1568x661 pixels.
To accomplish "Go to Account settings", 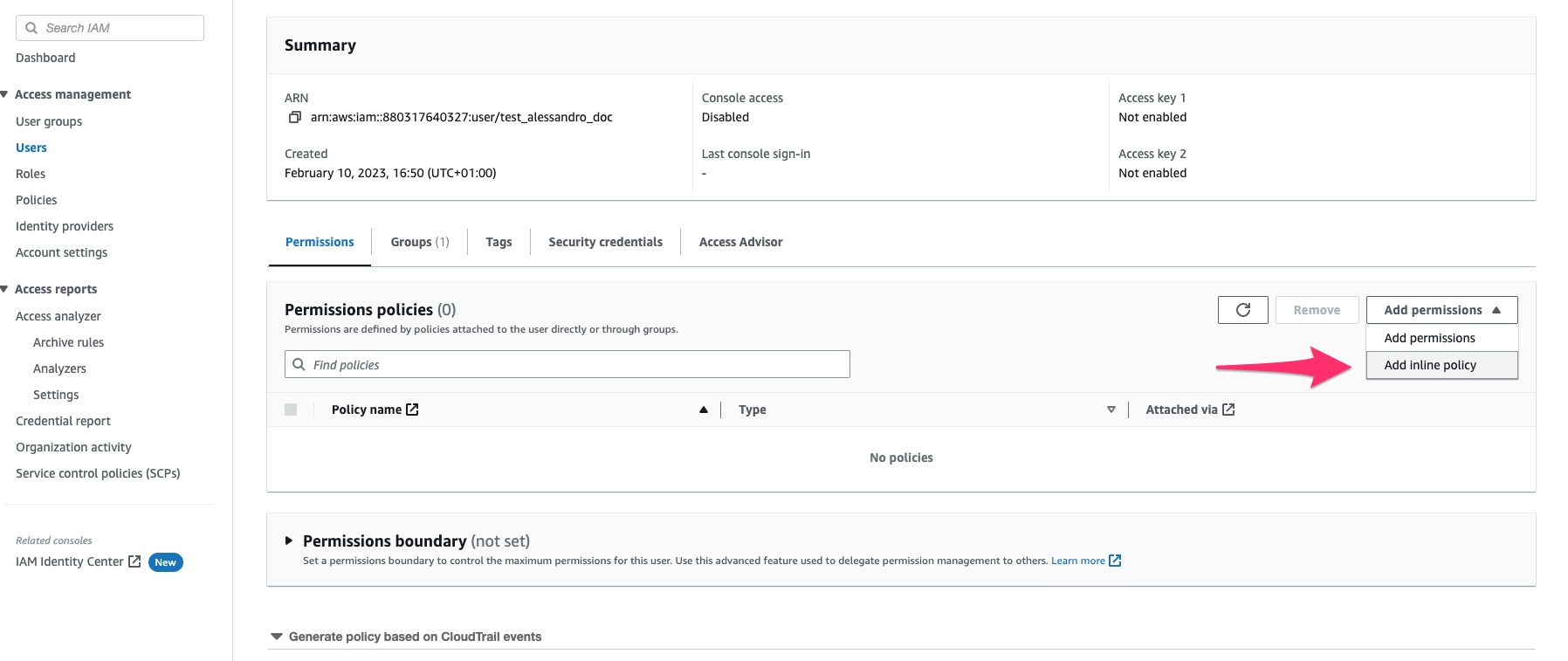I will [62, 252].
